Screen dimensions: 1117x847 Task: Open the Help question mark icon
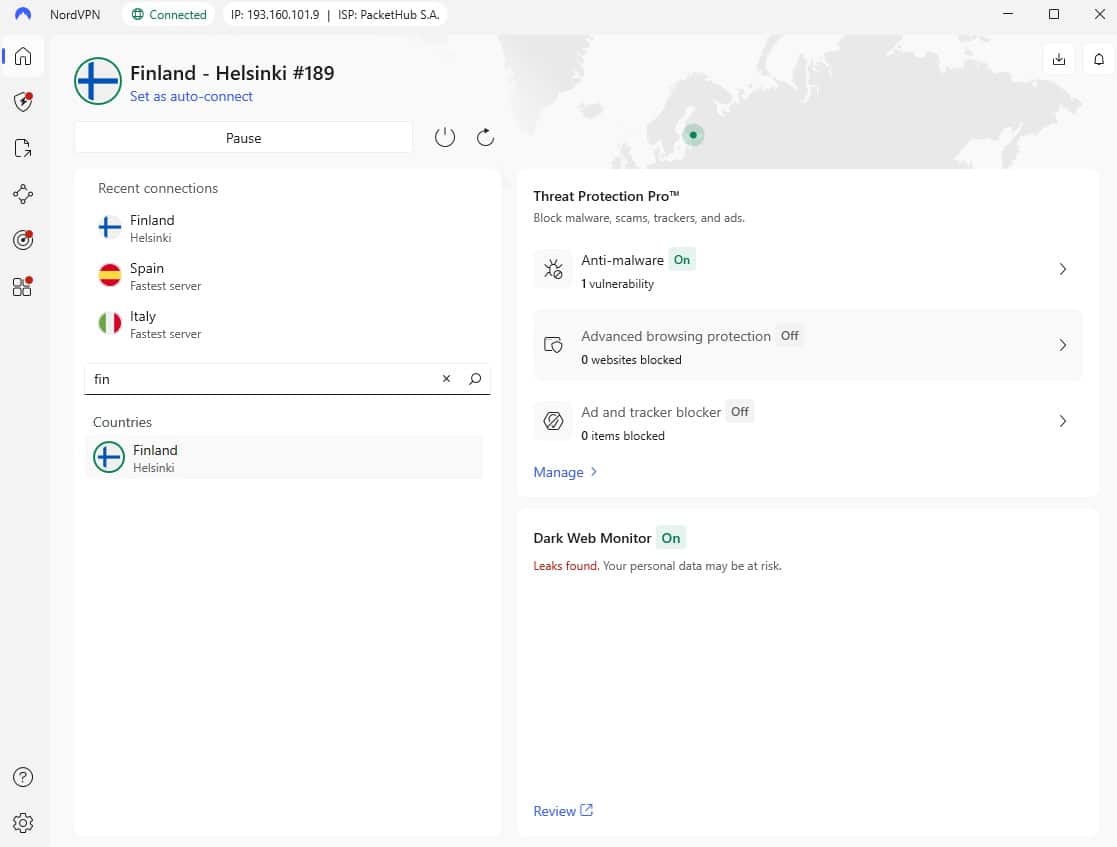click(x=22, y=777)
